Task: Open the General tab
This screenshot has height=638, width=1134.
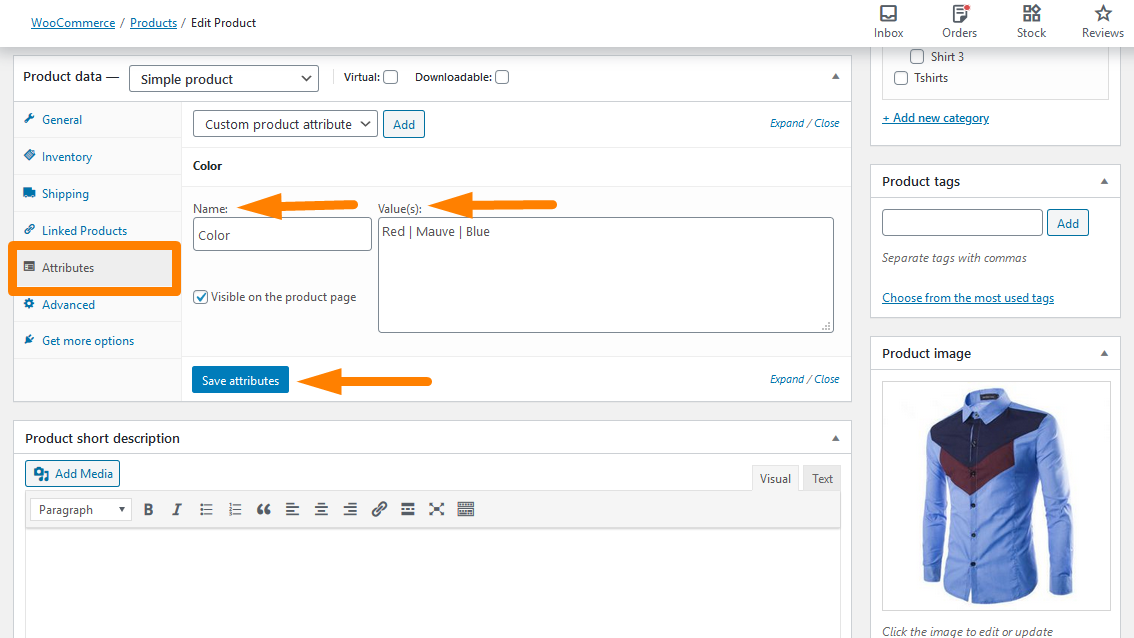Action: click(x=98, y=119)
